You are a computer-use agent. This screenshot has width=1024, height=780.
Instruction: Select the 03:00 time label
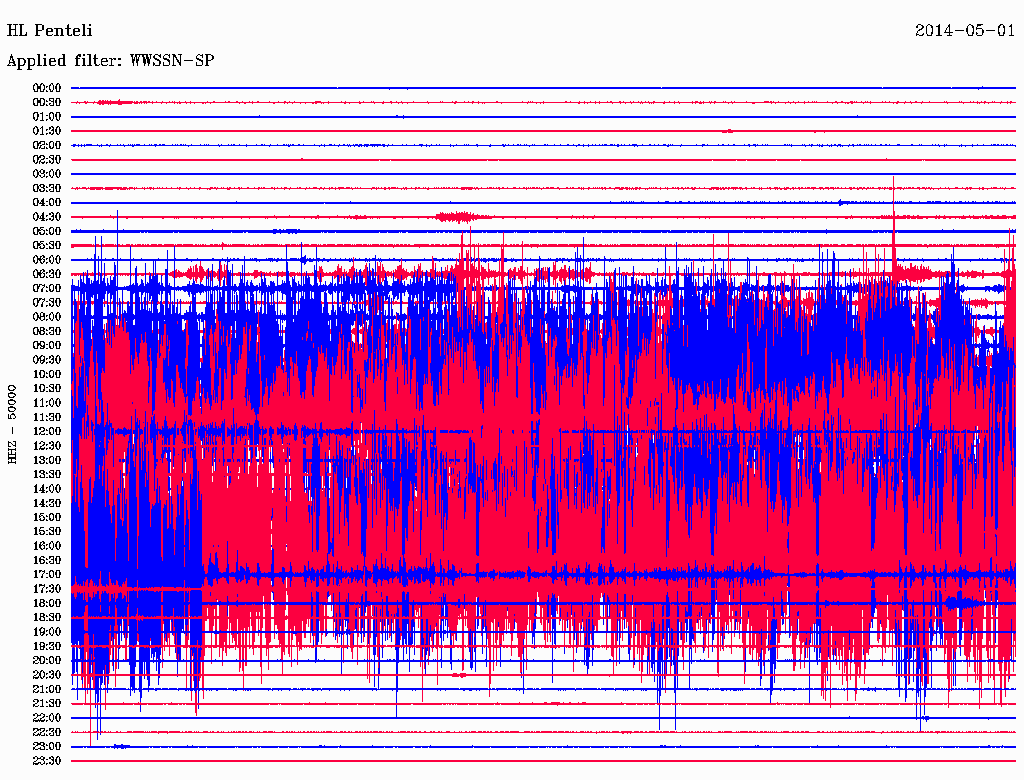(47, 174)
